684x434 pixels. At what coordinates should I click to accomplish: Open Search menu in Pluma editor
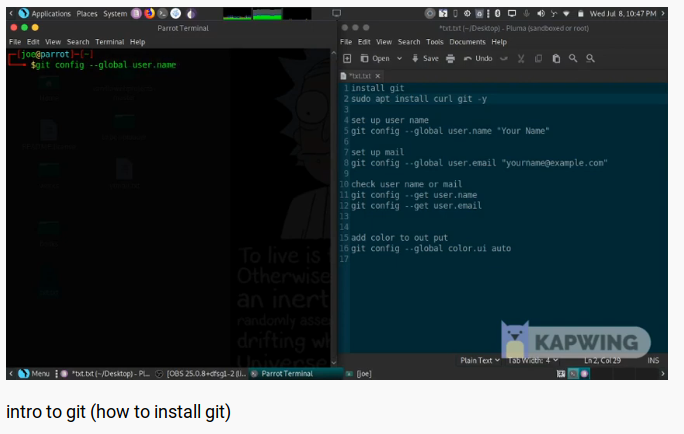409,42
